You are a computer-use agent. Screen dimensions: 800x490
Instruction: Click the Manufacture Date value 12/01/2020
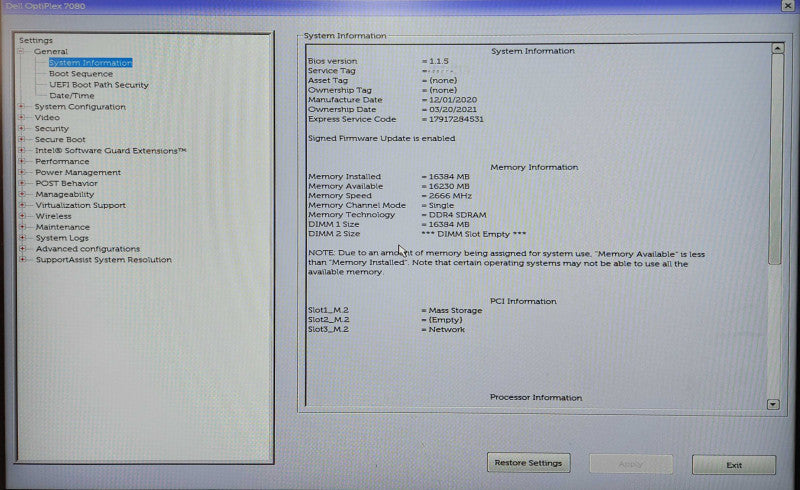[x=453, y=100]
